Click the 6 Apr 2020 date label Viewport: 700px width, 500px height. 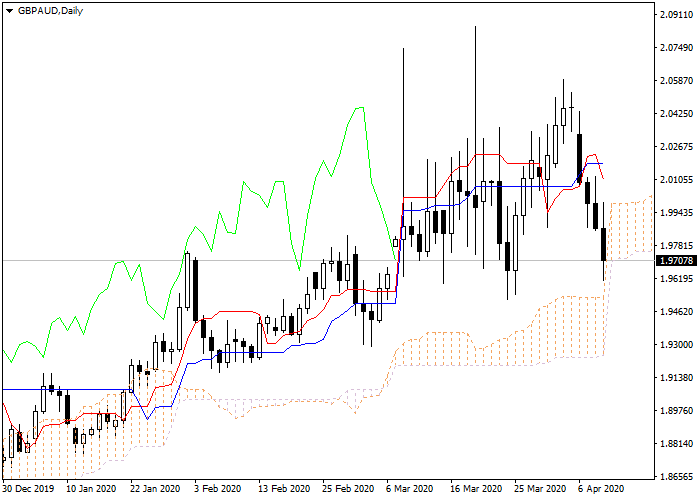click(x=601, y=489)
